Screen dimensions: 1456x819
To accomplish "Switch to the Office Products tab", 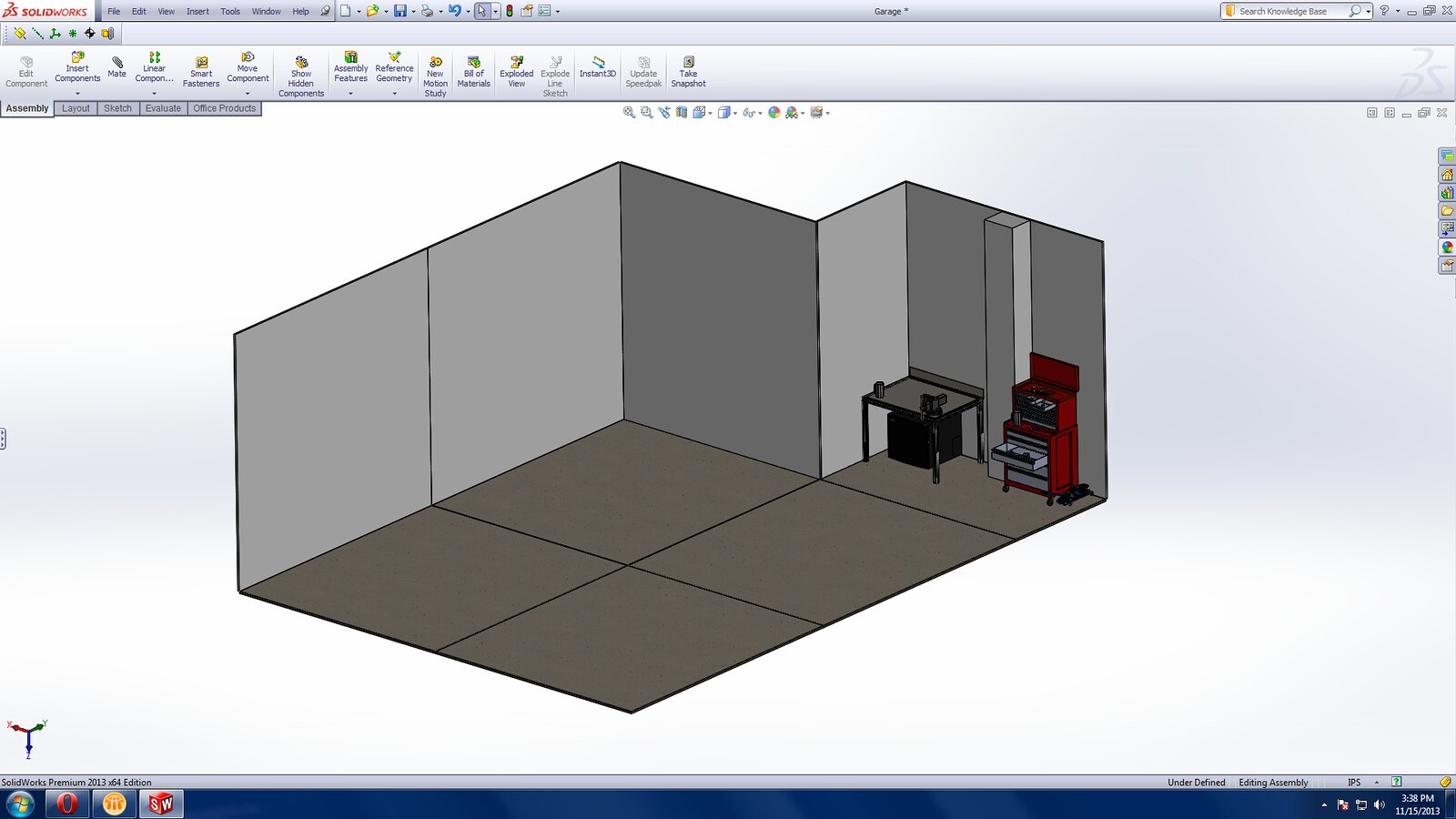I will (x=224, y=108).
